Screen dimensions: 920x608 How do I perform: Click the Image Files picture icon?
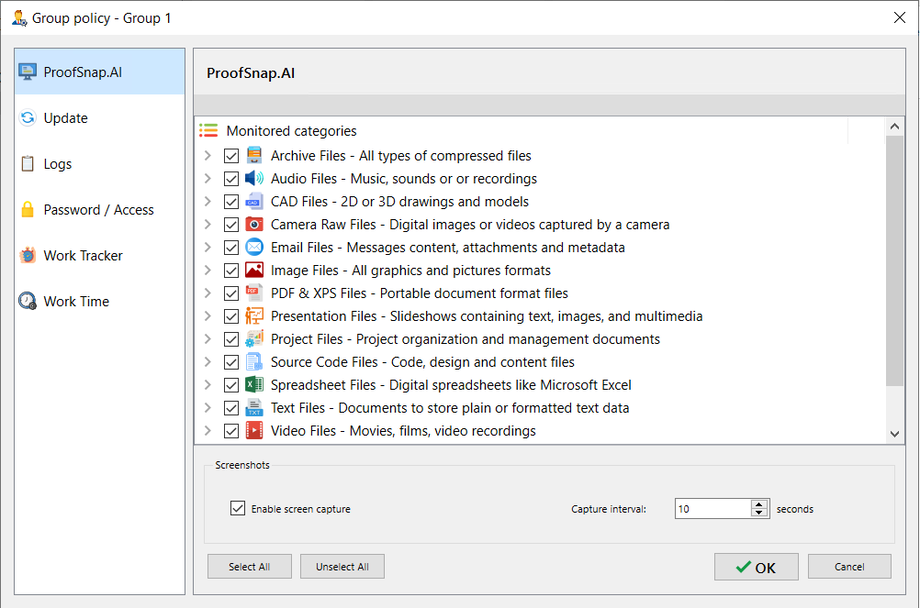click(x=254, y=270)
